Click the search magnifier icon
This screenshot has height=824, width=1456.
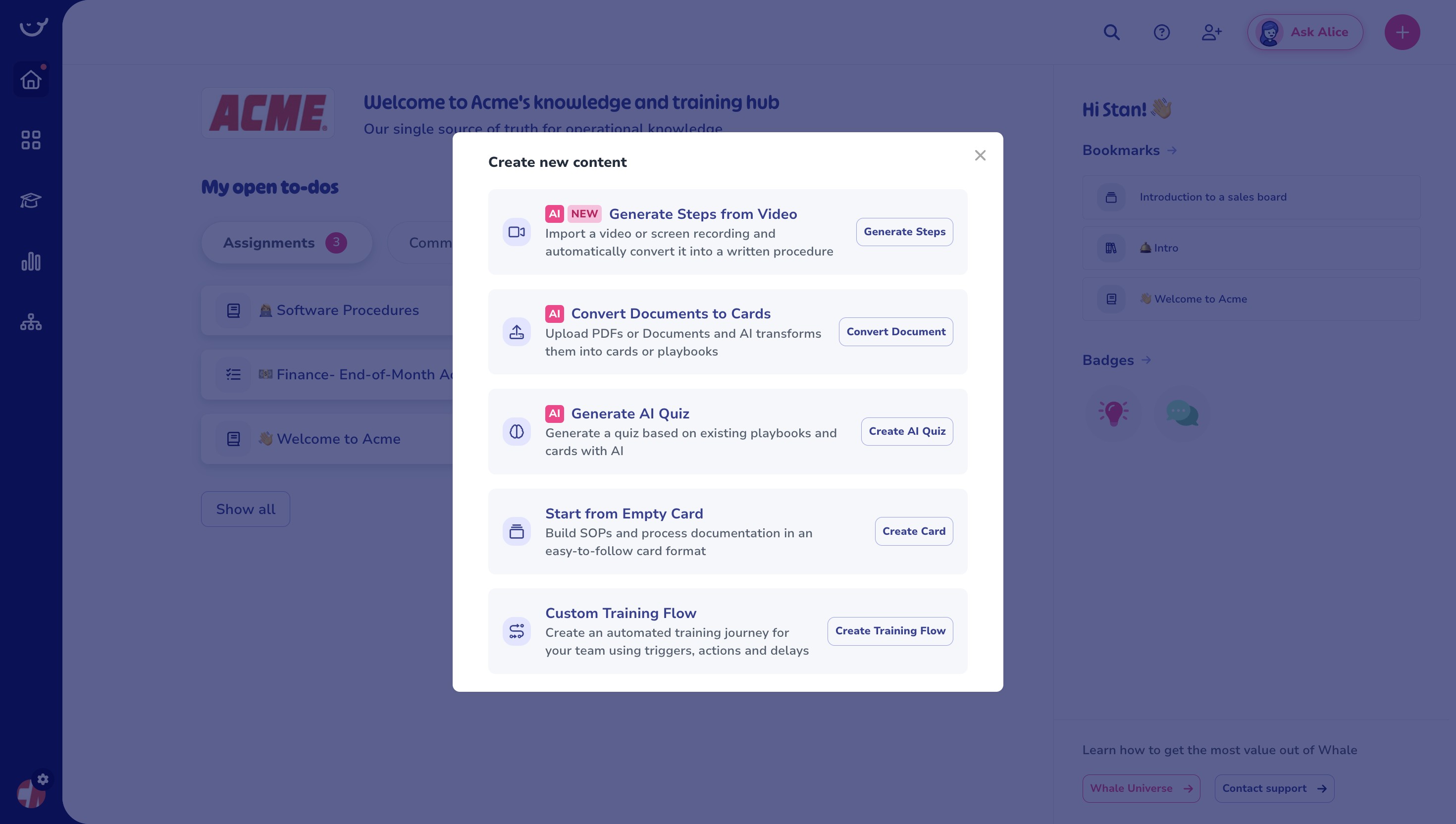(x=1111, y=32)
